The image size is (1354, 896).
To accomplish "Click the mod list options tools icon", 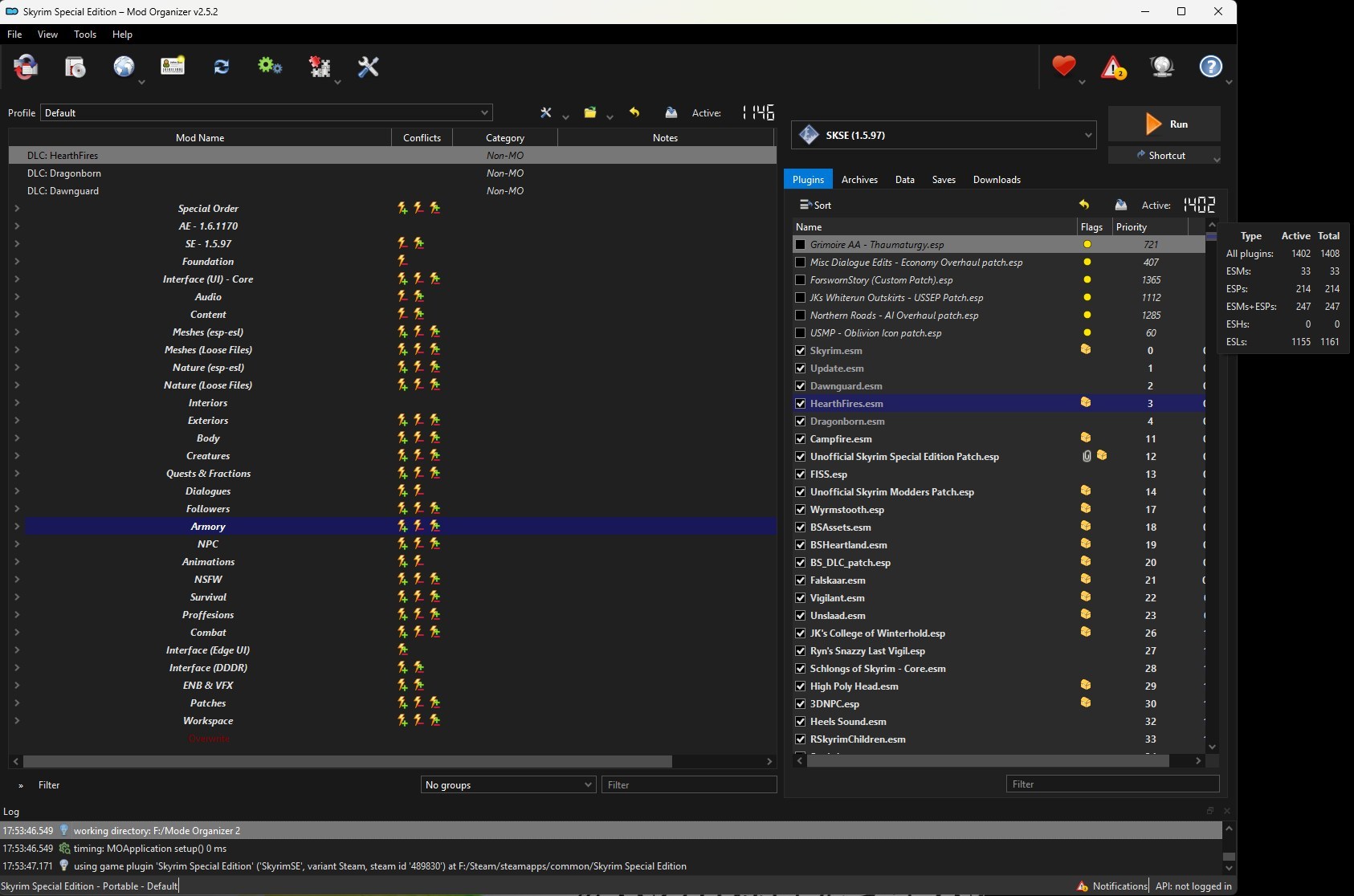I will [x=546, y=112].
